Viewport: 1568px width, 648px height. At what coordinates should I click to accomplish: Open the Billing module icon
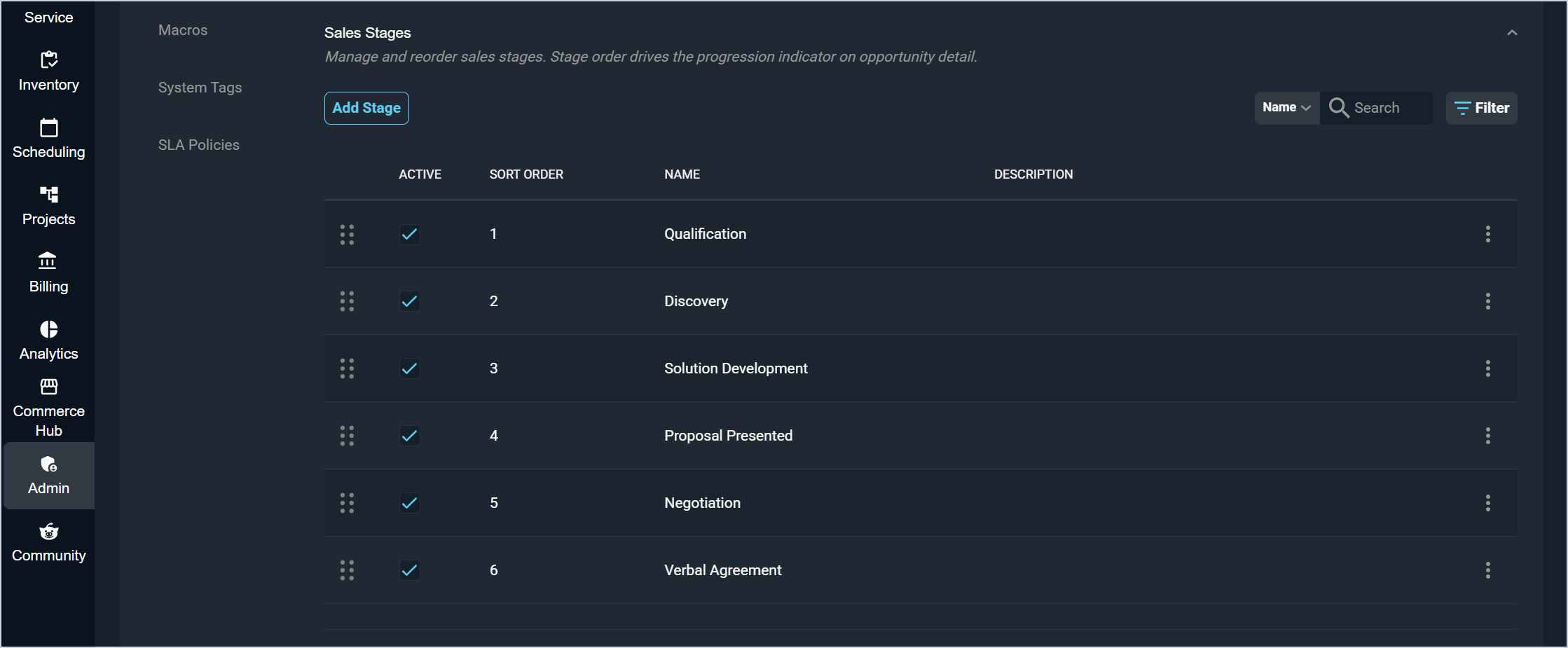click(x=48, y=261)
